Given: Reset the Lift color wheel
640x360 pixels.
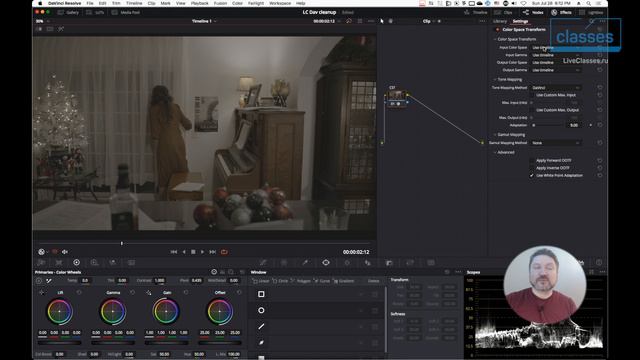Looking at the screenshot, I should click(x=79, y=293).
